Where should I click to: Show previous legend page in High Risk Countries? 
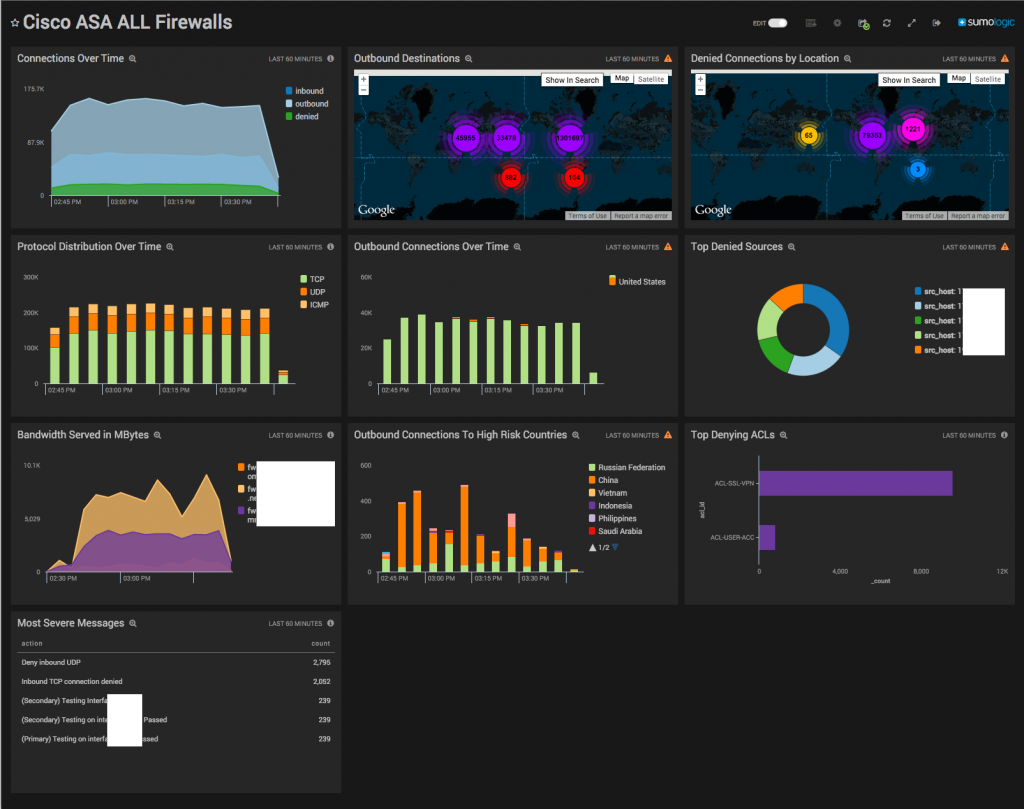click(592, 548)
